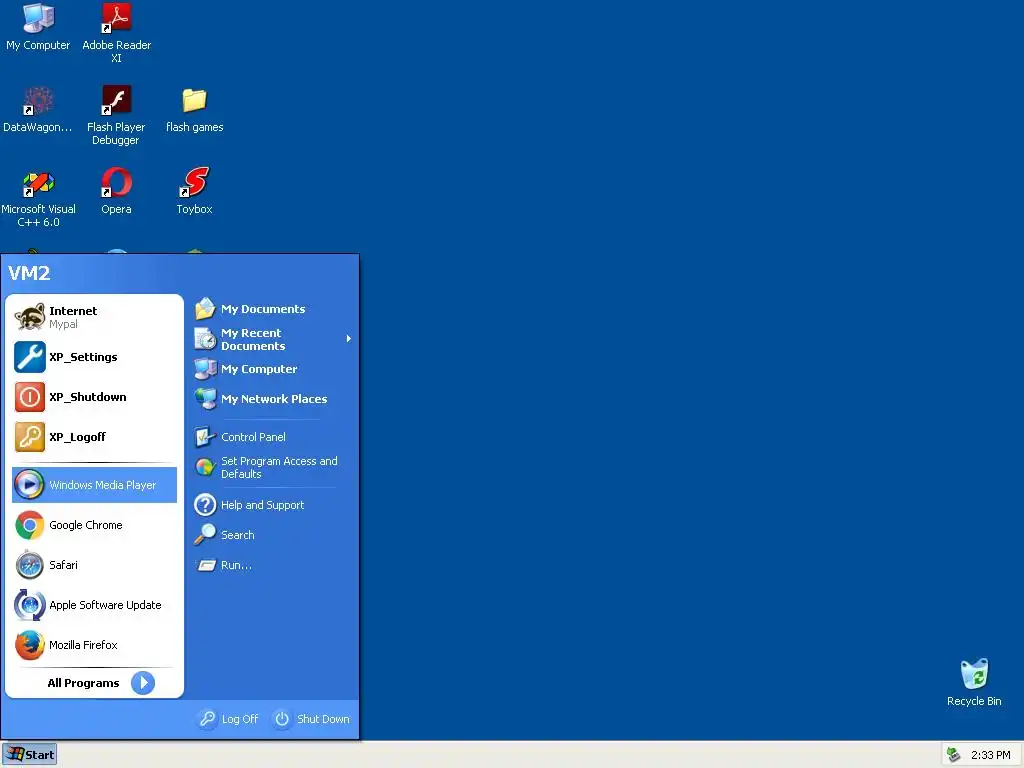Open the Recycle Bin
This screenshot has height=768, width=1024.
pyautogui.click(x=974, y=682)
